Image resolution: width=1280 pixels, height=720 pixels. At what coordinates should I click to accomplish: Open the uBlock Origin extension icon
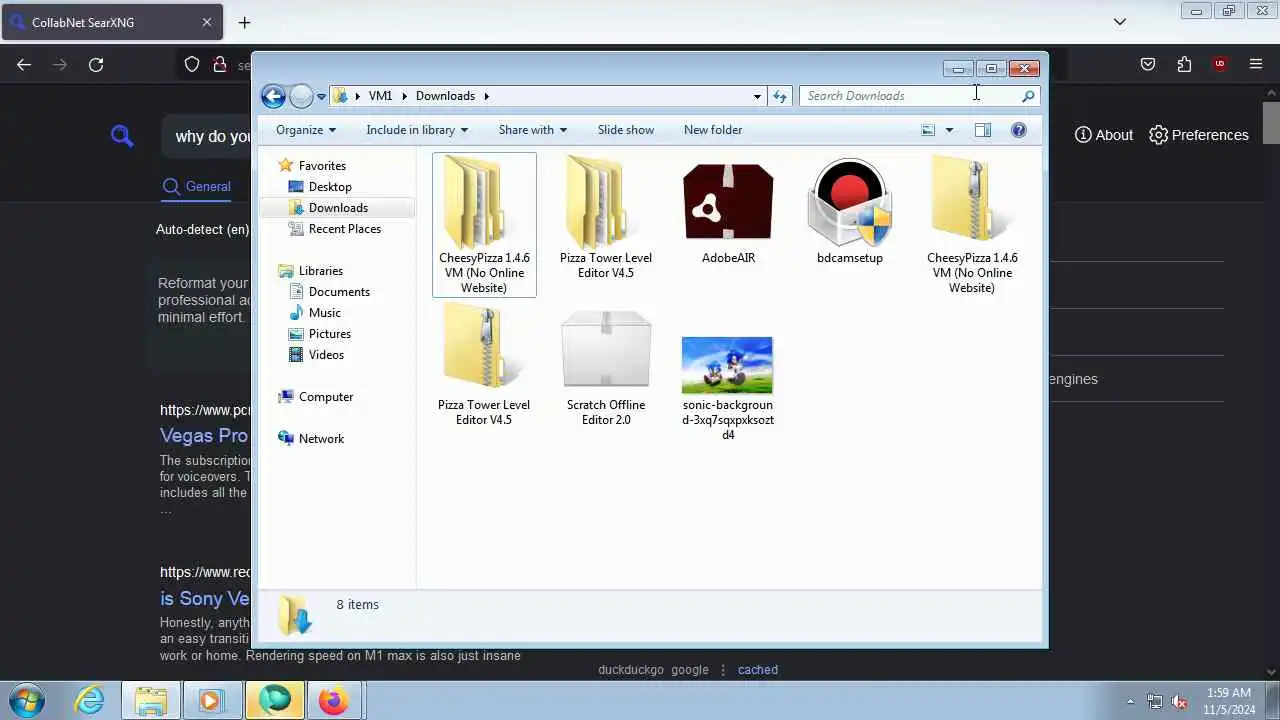[x=1219, y=65]
